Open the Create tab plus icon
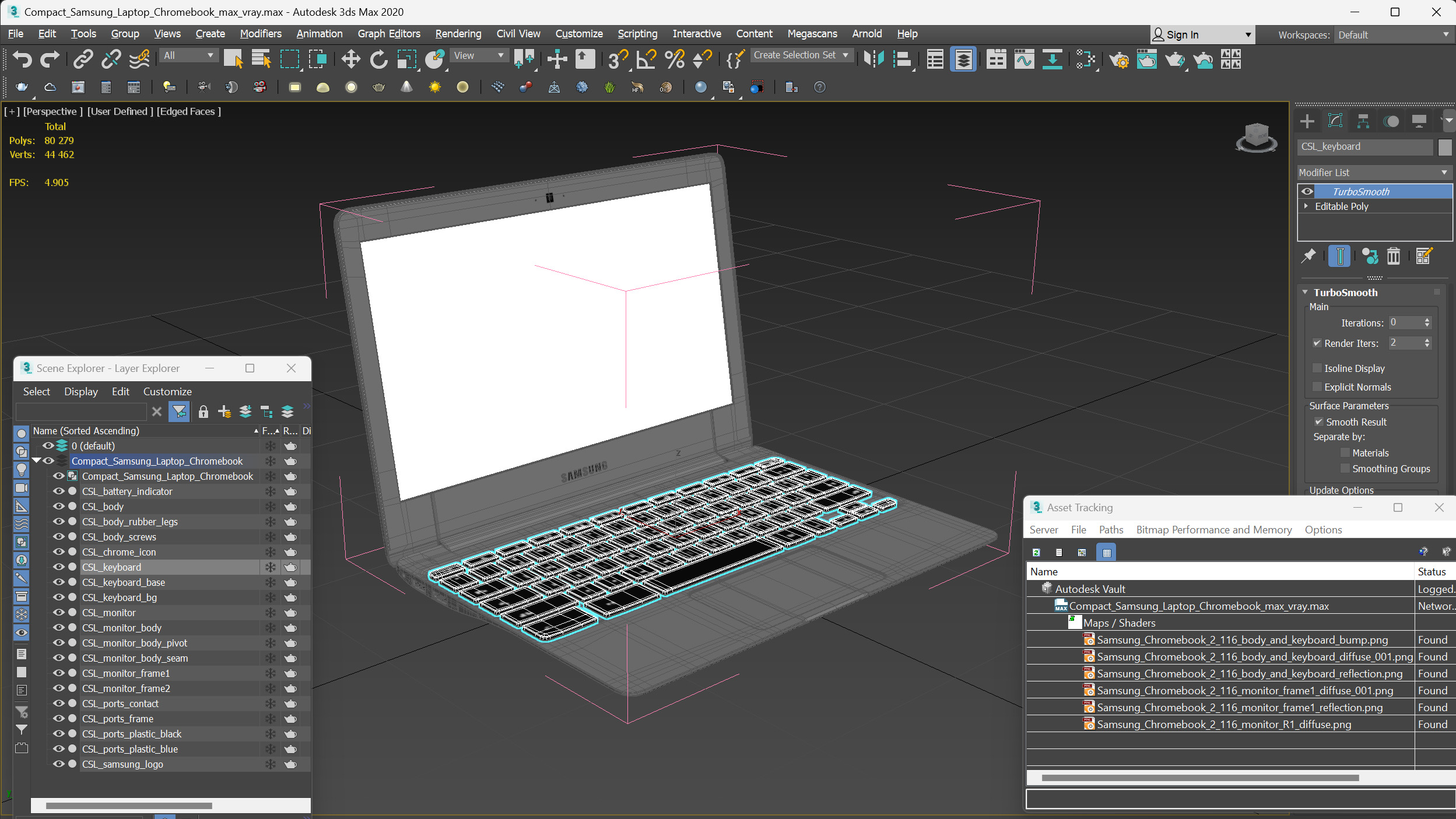 pyautogui.click(x=1307, y=121)
